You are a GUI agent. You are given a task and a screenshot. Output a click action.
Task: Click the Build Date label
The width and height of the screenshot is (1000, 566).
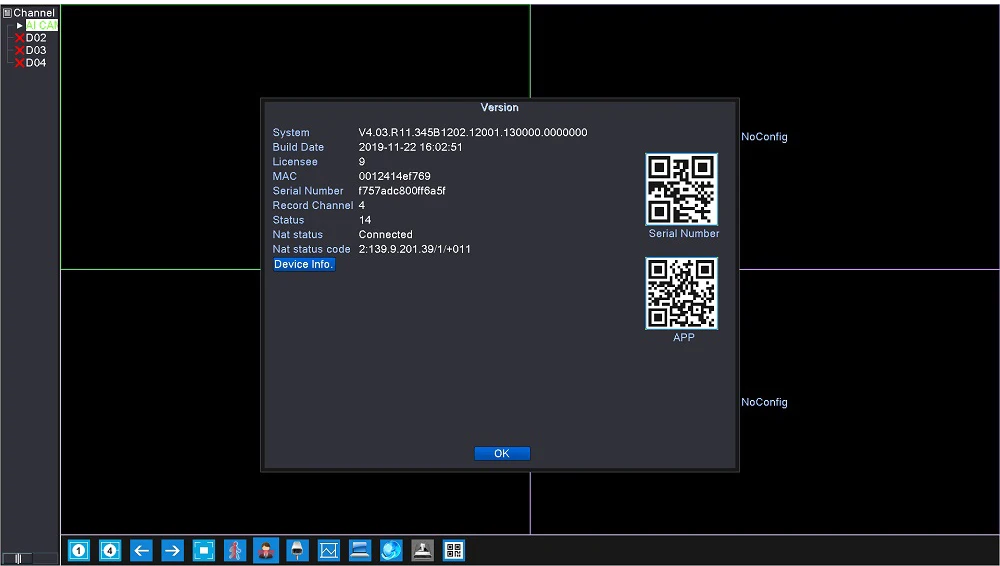298,147
